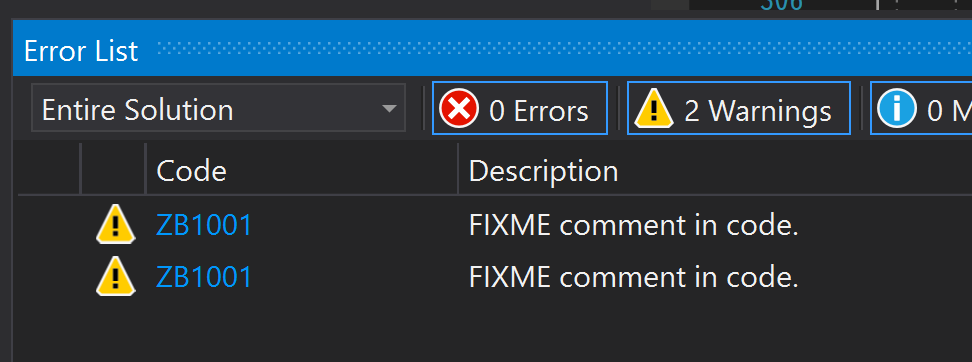
Task: Select the warning icon of second ZB1001 row
Action: tap(115, 276)
